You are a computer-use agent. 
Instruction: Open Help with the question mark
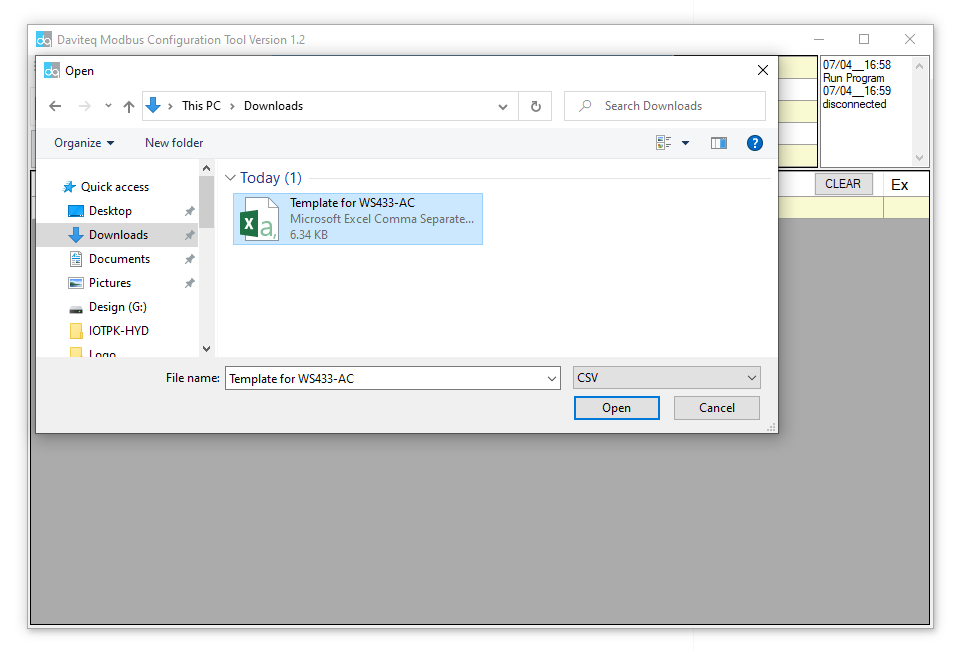(x=755, y=143)
